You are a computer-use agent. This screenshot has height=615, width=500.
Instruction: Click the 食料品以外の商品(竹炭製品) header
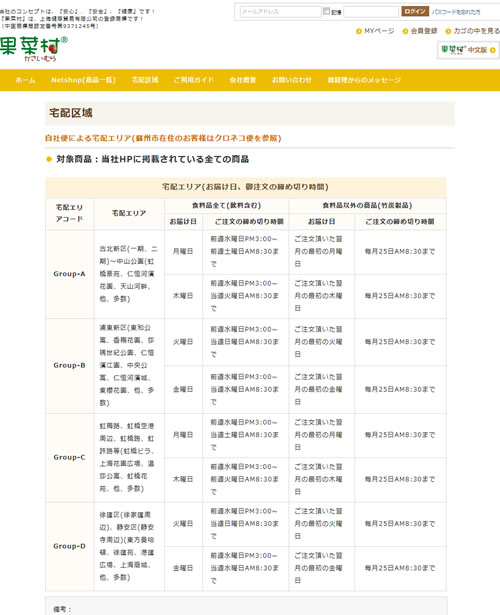pos(367,206)
